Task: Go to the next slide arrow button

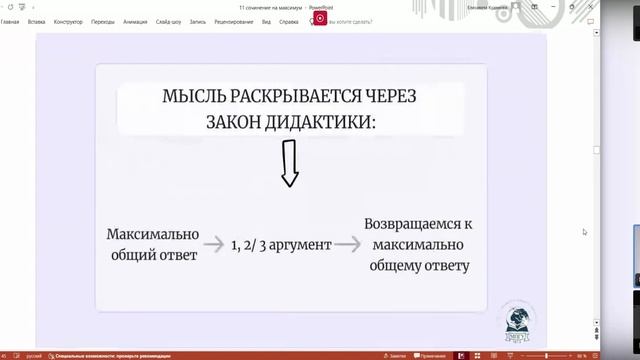Action: (x=596, y=337)
